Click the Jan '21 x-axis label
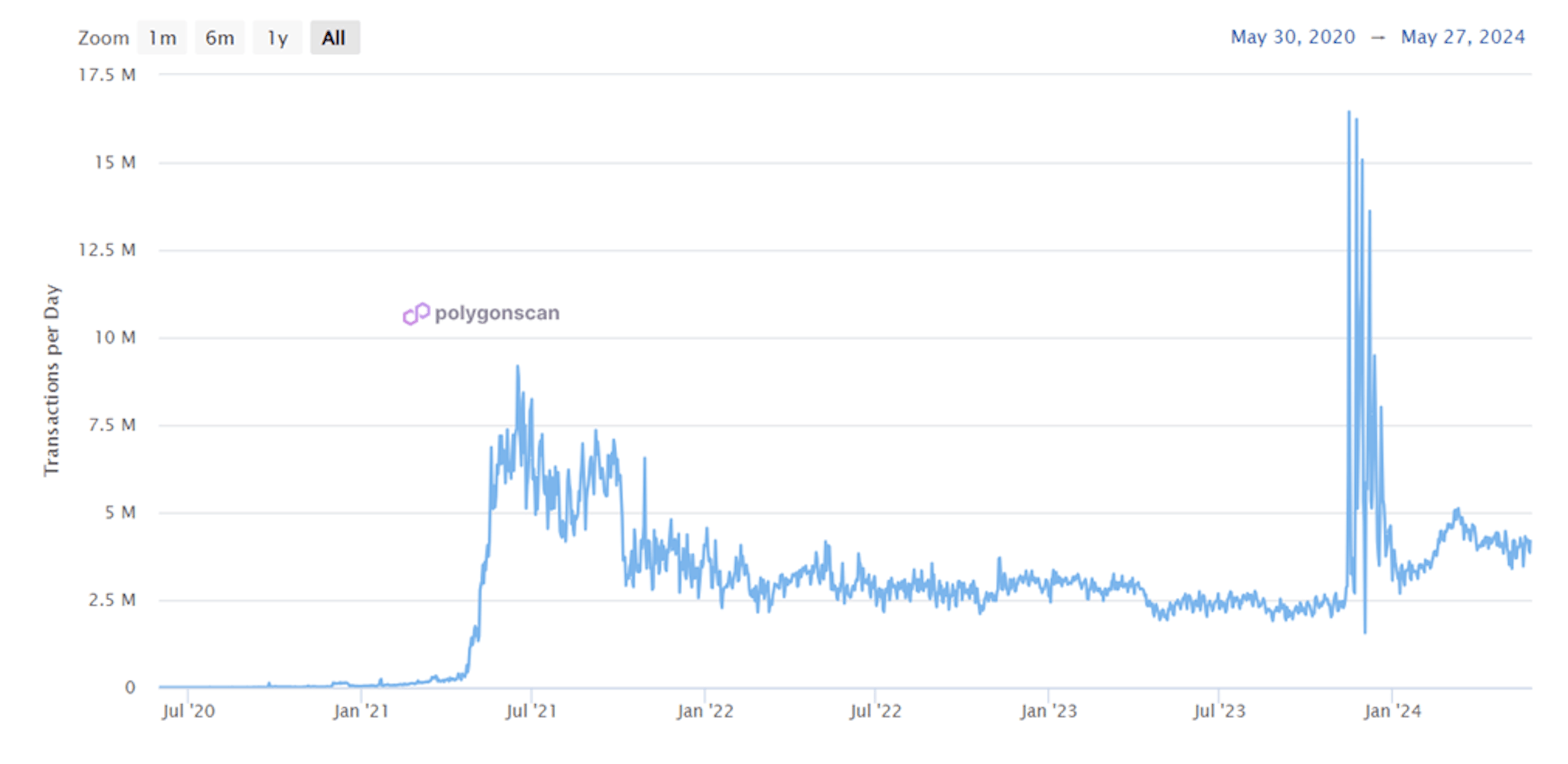The height and width of the screenshot is (764, 1568). click(x=361, y=711)
